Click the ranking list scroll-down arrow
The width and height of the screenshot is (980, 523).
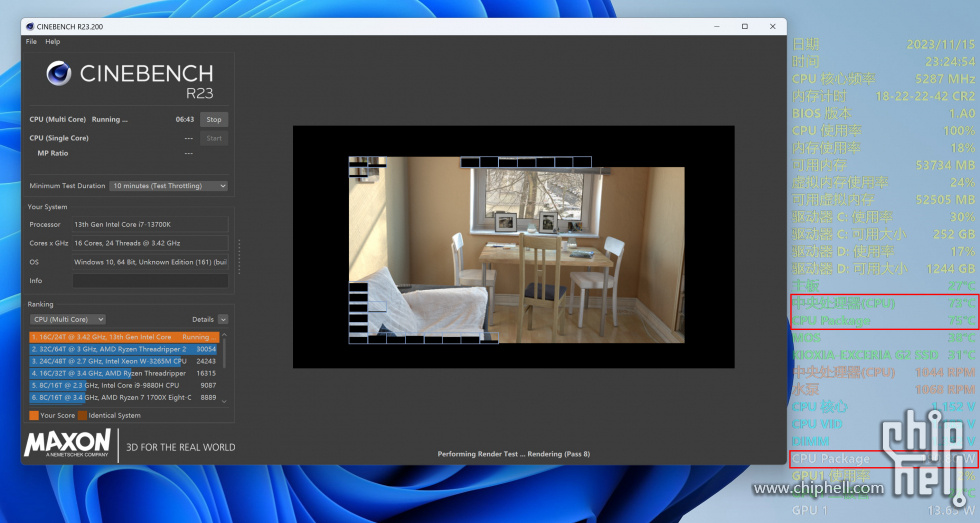[224, 401]
